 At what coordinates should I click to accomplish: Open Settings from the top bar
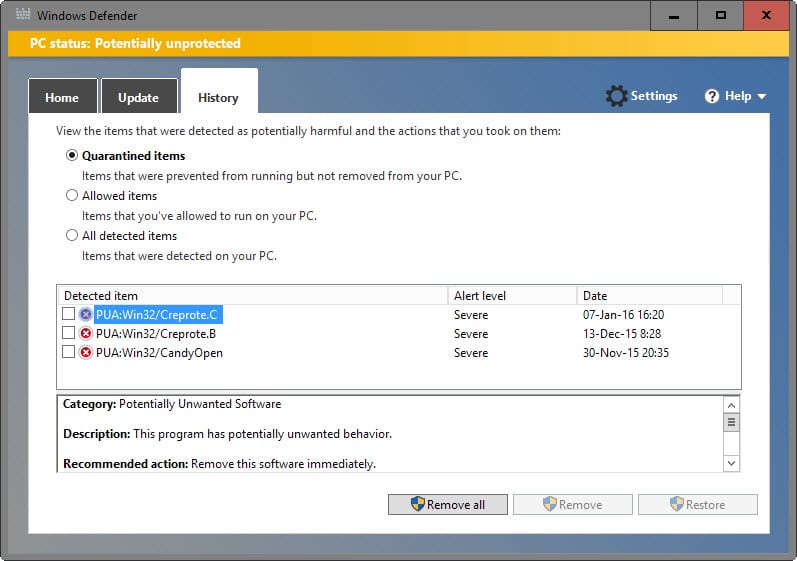641,96
